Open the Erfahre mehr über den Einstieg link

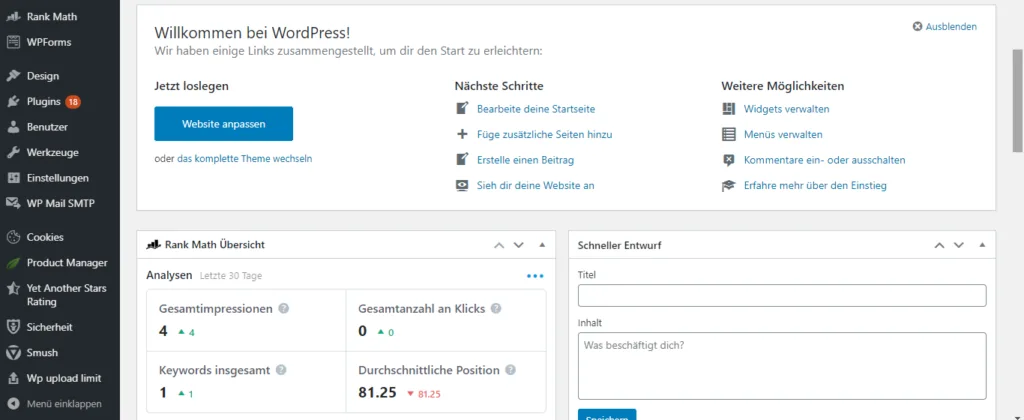coord(815,186)
